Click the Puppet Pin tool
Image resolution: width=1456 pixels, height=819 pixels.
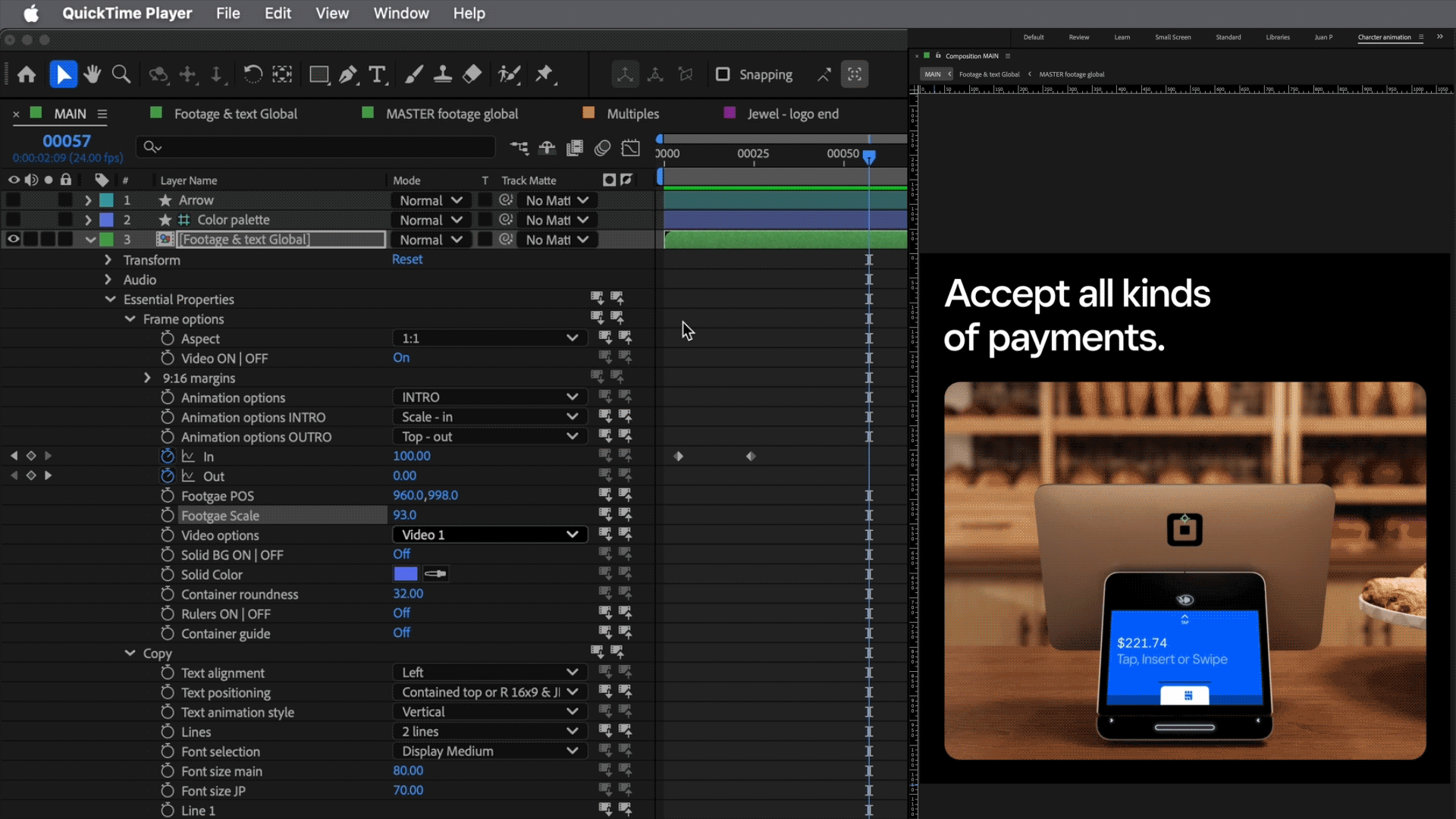click(544, 74)
